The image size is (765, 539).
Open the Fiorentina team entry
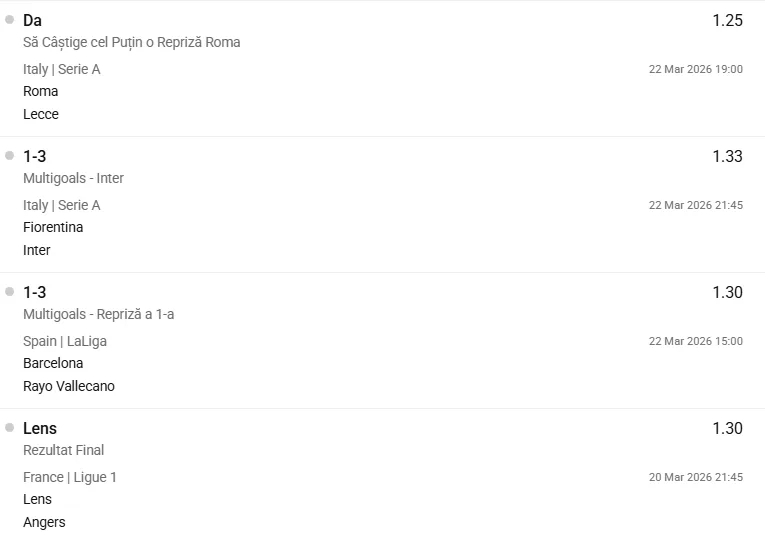(53, 227)
